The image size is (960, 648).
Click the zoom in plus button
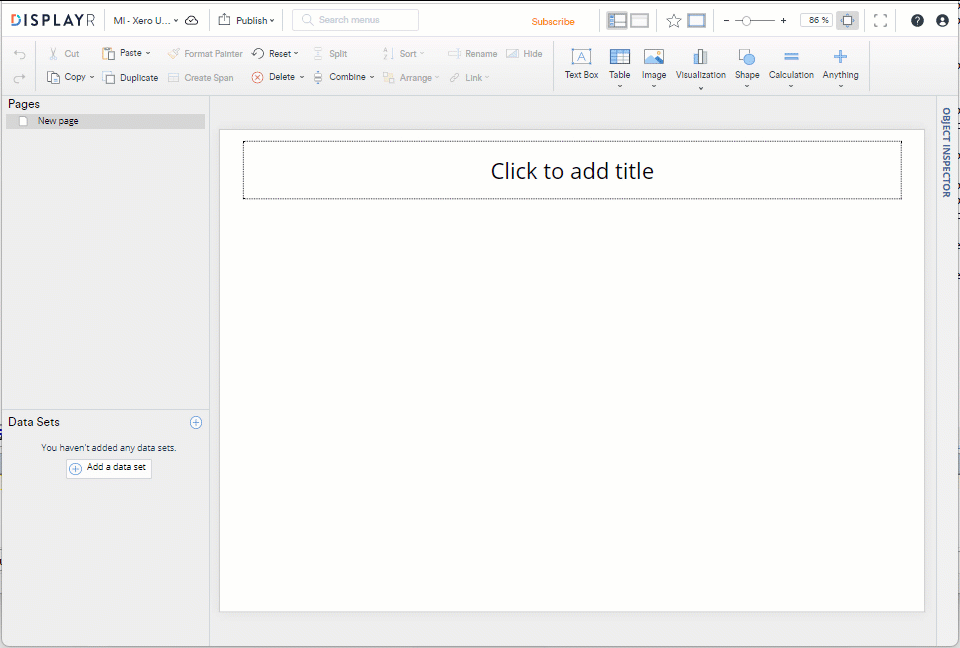[x=783, y=21]
